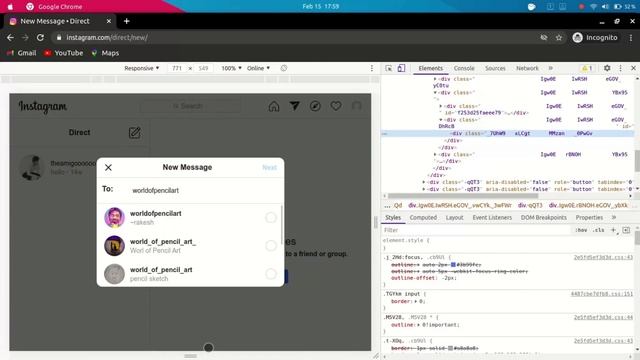The height and width of the screenshot is (360, 640).
Task: Open Chrome three-dot menu
Action: pos(631,38)
